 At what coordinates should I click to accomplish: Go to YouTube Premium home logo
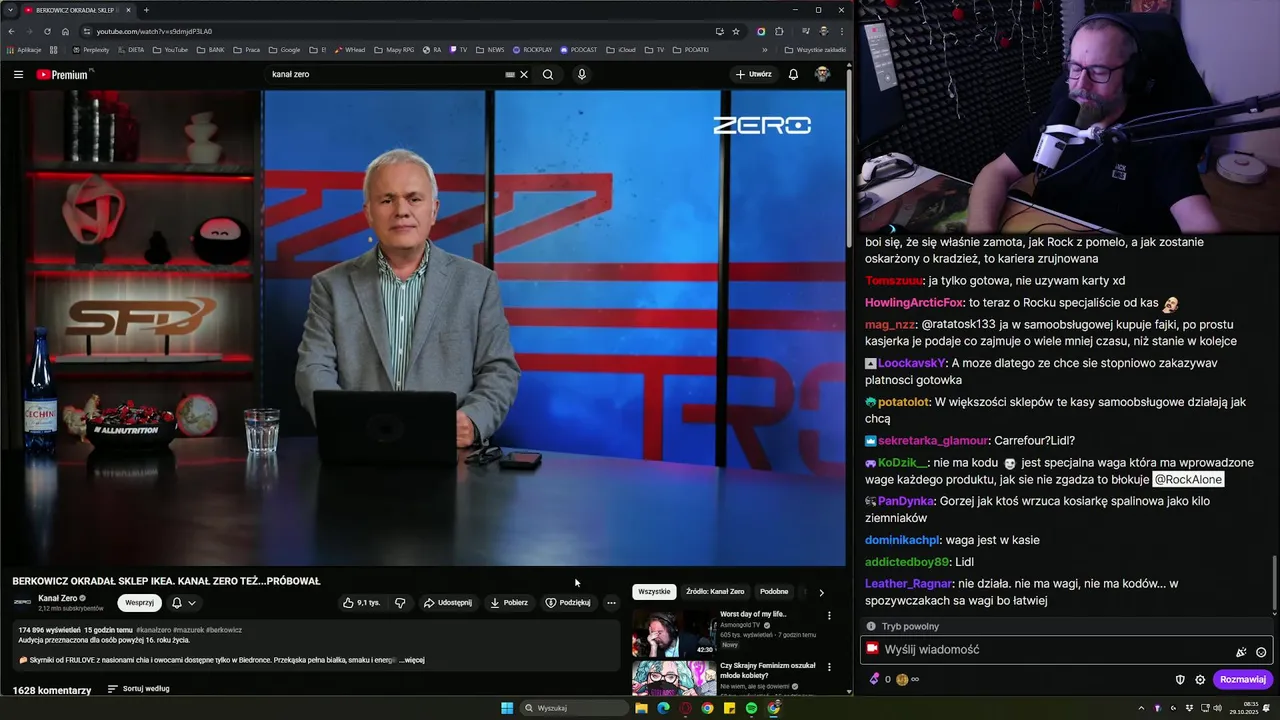click(x=63, y=74)
